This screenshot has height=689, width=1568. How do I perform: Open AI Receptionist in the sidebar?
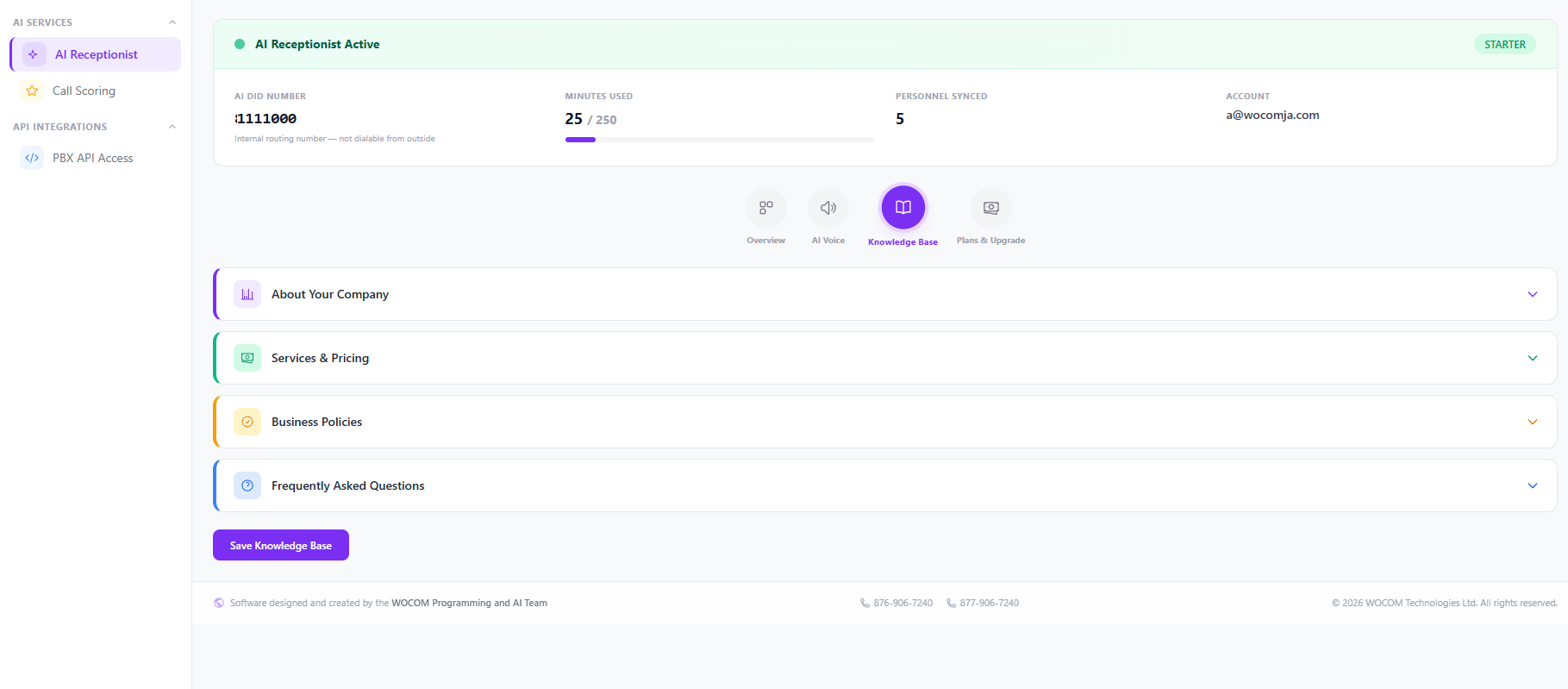click(x=96, y=54)
